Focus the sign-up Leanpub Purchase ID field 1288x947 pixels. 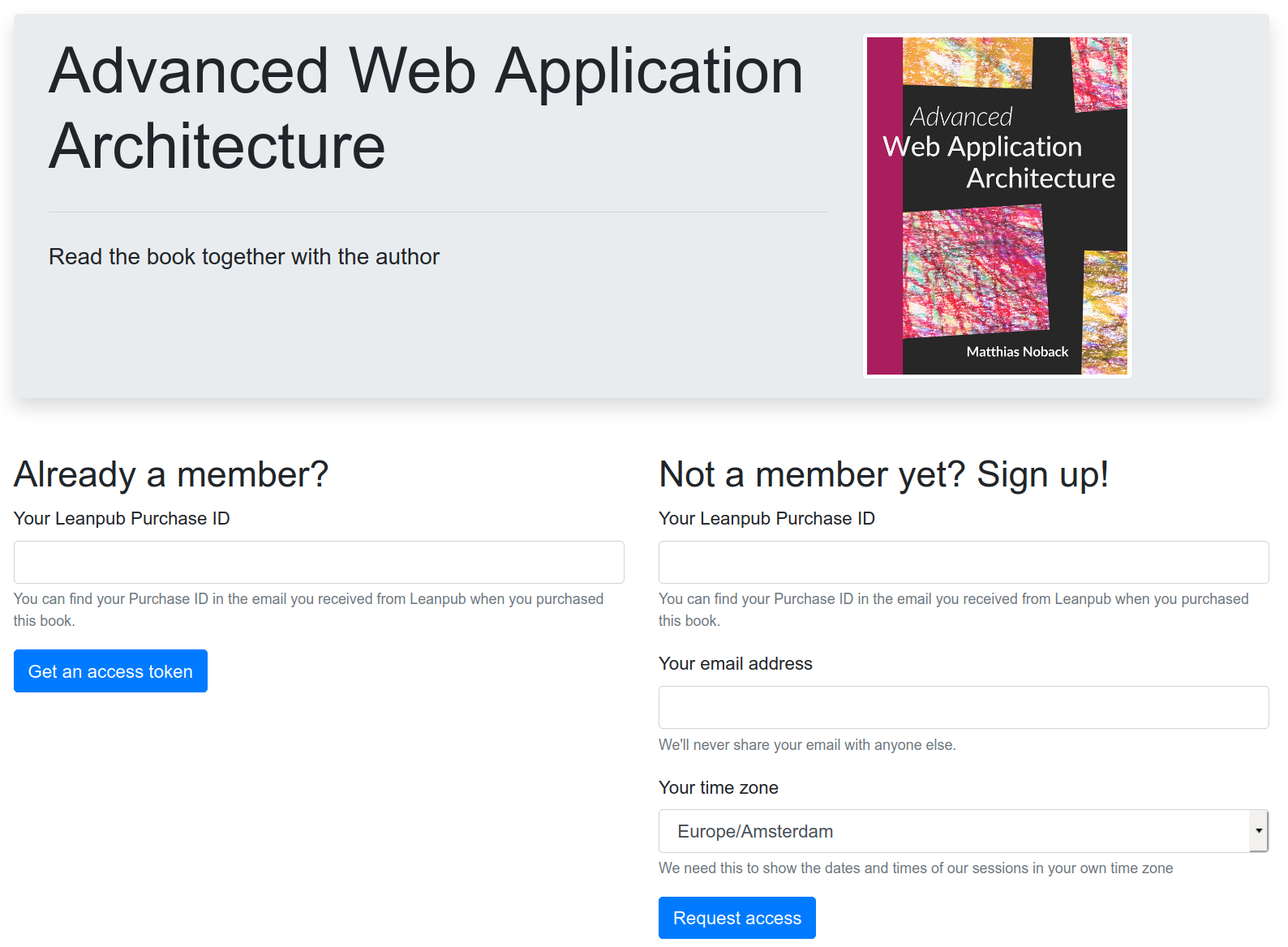[x=964, y=562]
